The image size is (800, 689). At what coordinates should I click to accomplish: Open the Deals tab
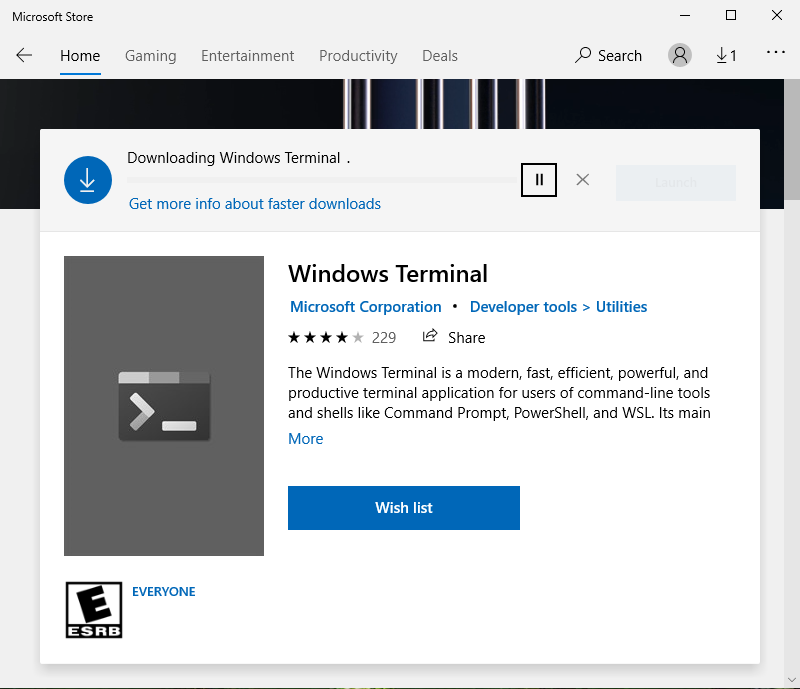[x=440, y=56]
